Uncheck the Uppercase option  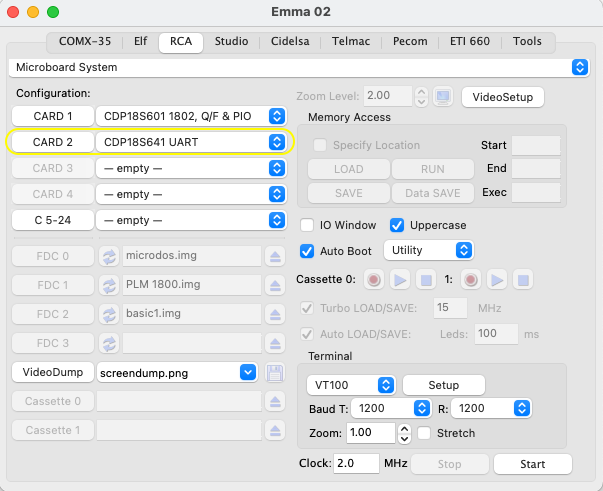point(397,225)
